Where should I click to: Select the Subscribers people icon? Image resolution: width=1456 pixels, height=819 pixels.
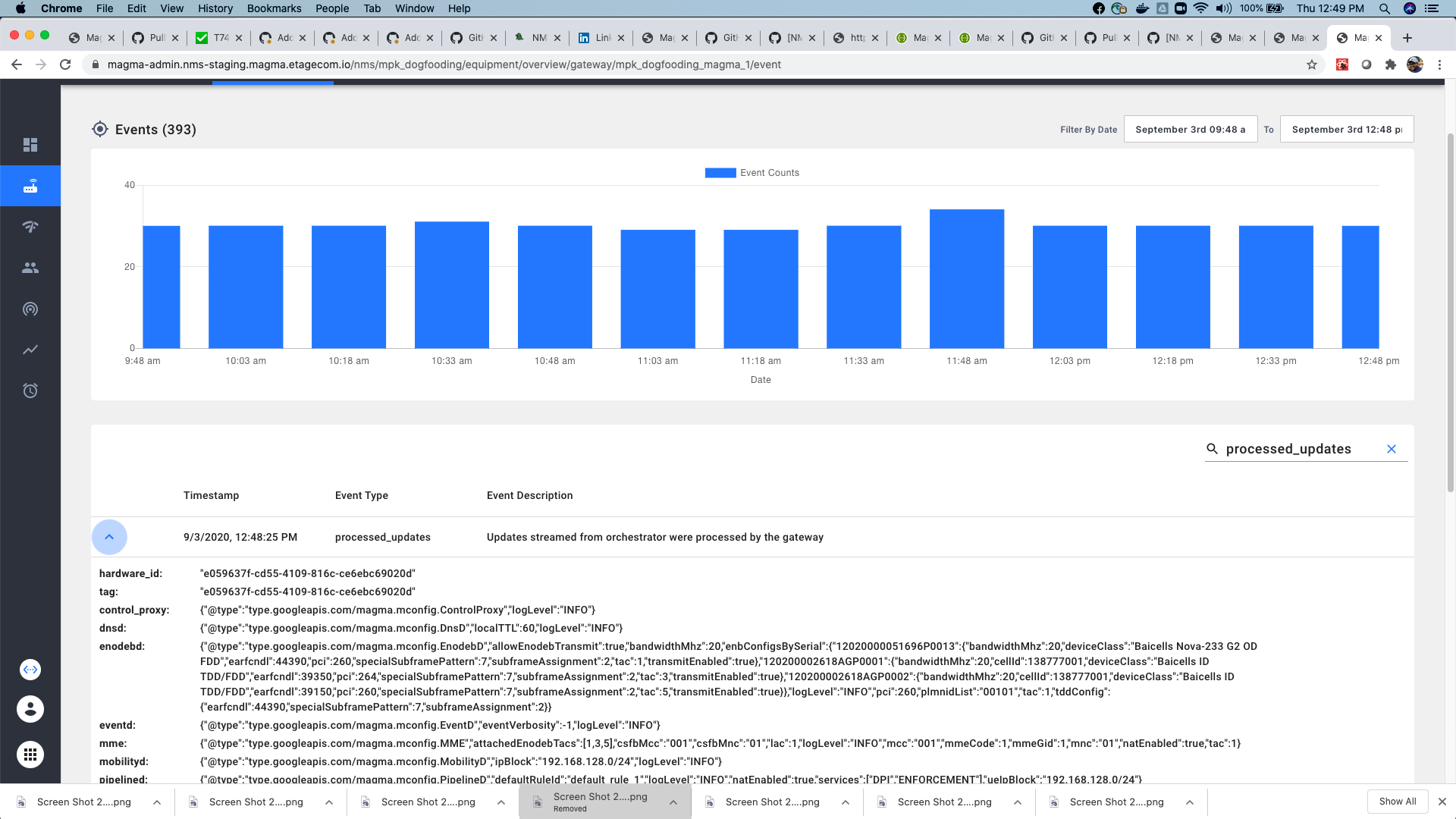coord(30,267)
